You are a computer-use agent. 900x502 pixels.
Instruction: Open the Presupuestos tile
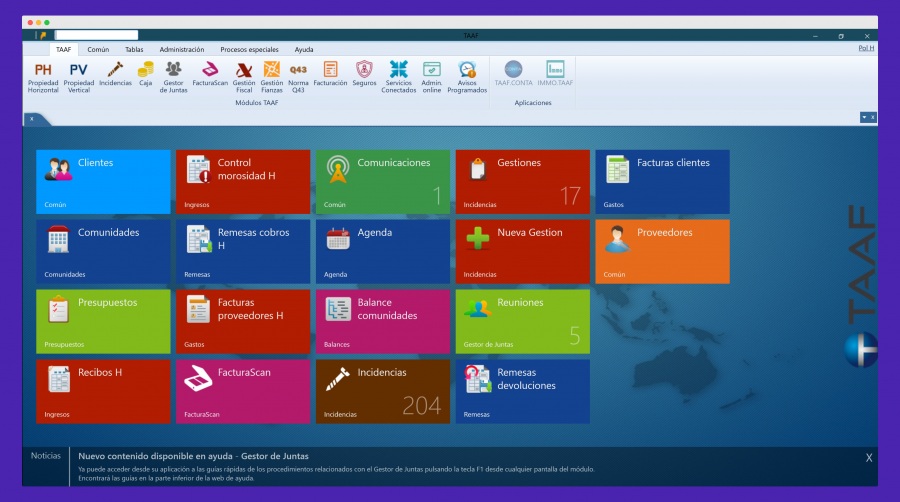coord(103,322)
